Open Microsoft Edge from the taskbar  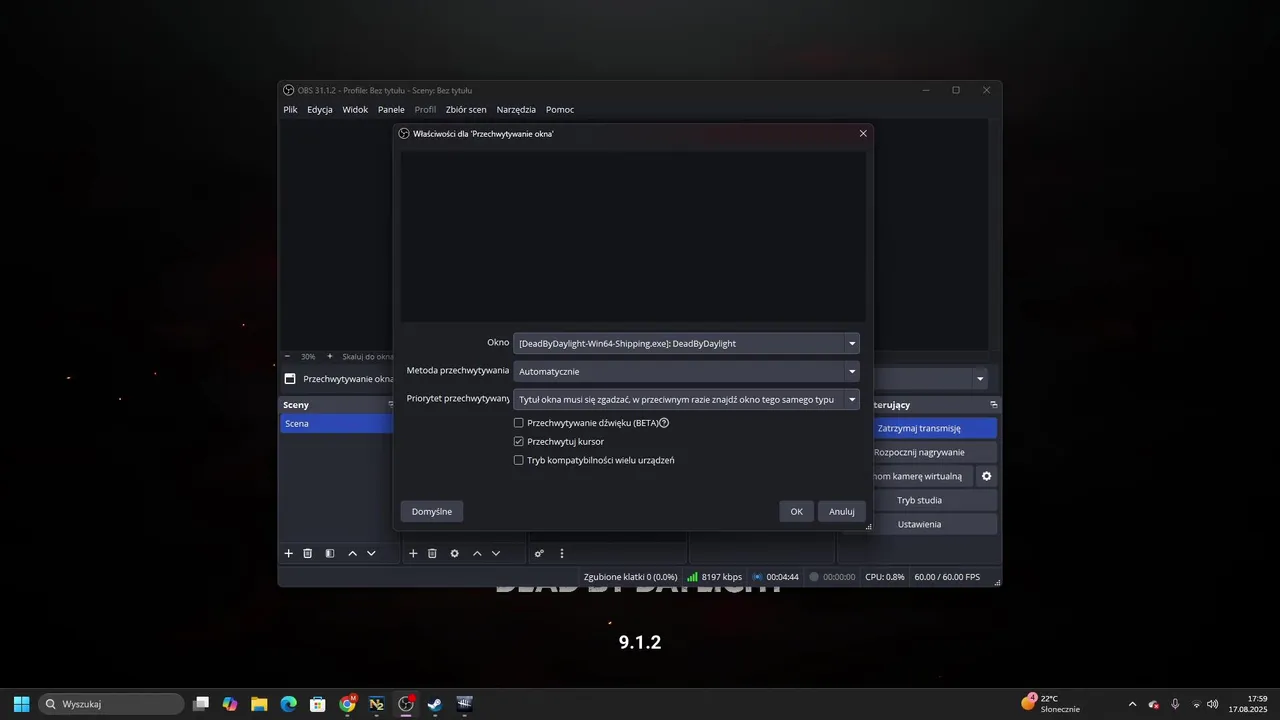pyautogui.click(x=288, y=704)
